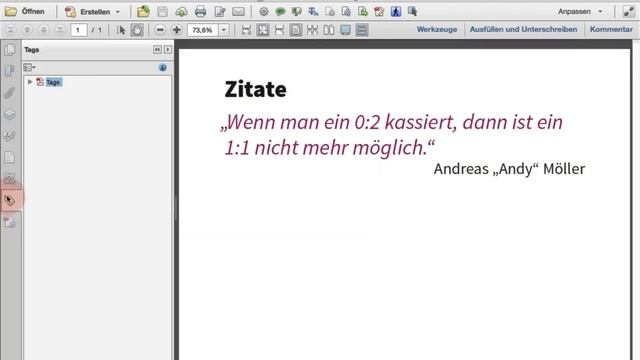Open the order Z sidebar panel
Screen dimensions: 640x360
click(9, 179)
